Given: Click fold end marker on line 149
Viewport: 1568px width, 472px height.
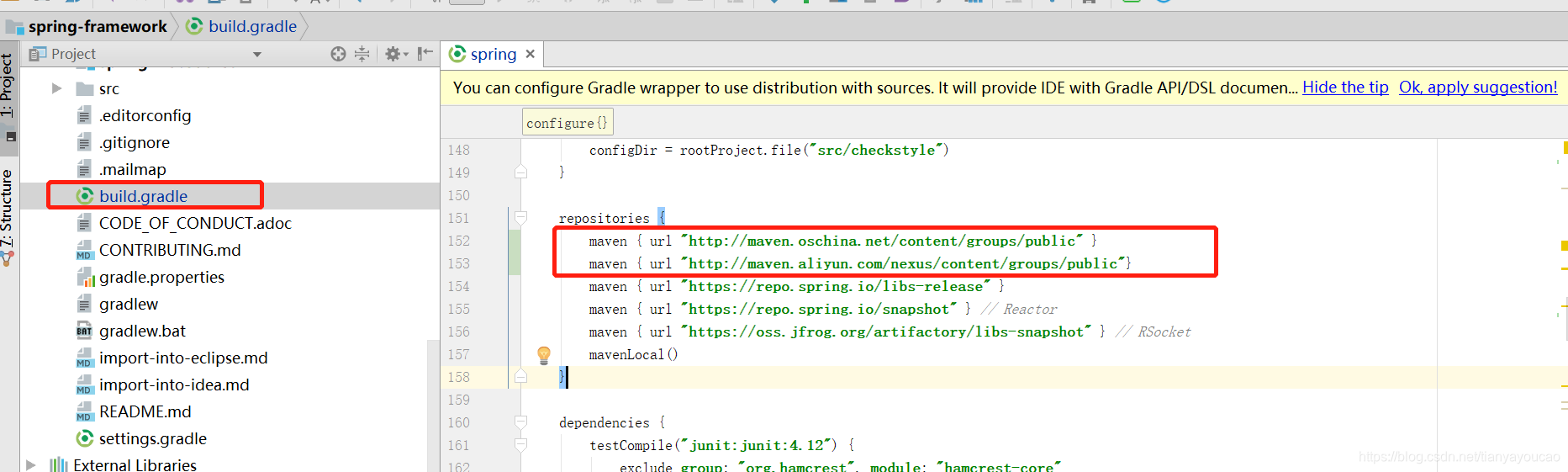Looking at the screenshot, I should [x=520, y=172].
